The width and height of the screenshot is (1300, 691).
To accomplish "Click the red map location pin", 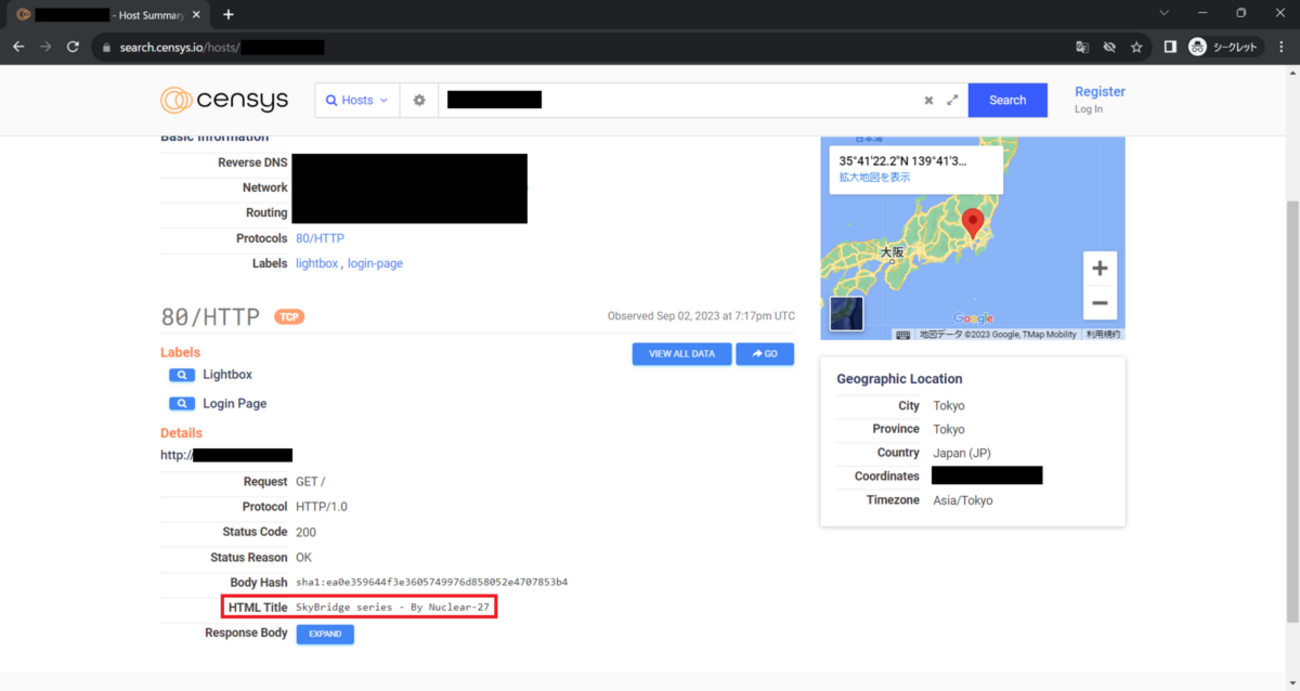I will click(972, 223).
